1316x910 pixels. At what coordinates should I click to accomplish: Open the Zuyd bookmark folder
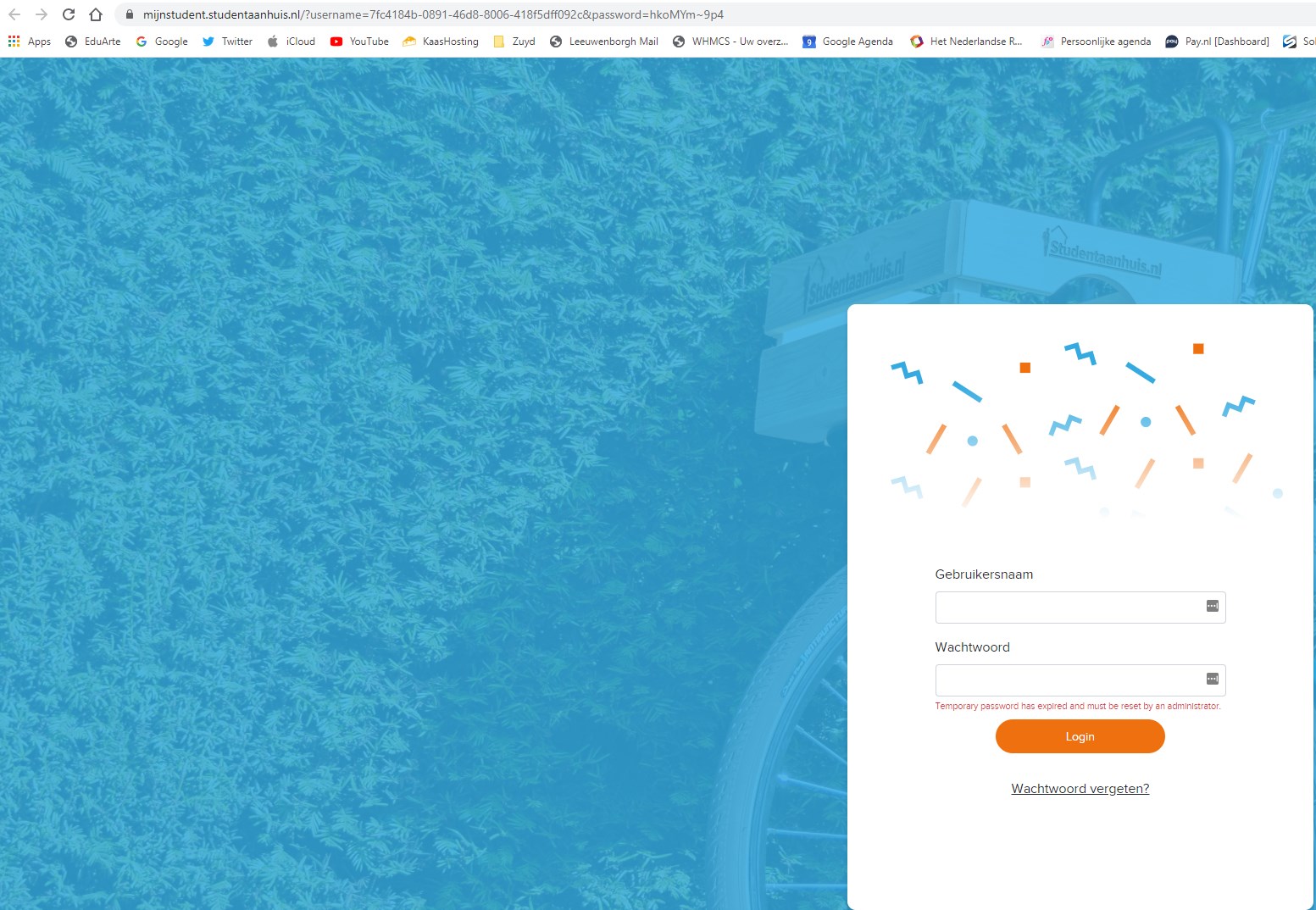pyautogui.click(x=514, y=42)
